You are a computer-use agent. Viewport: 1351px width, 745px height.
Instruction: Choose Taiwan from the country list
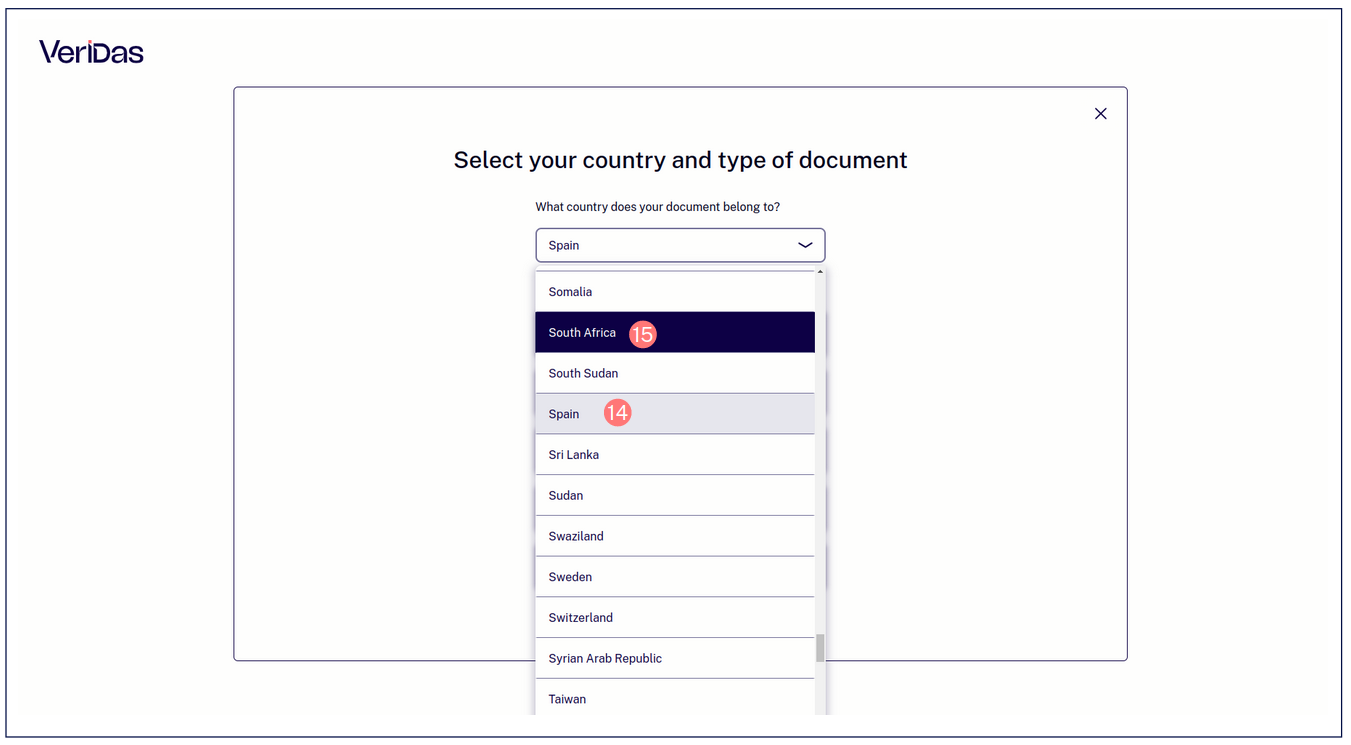point(675,698)
